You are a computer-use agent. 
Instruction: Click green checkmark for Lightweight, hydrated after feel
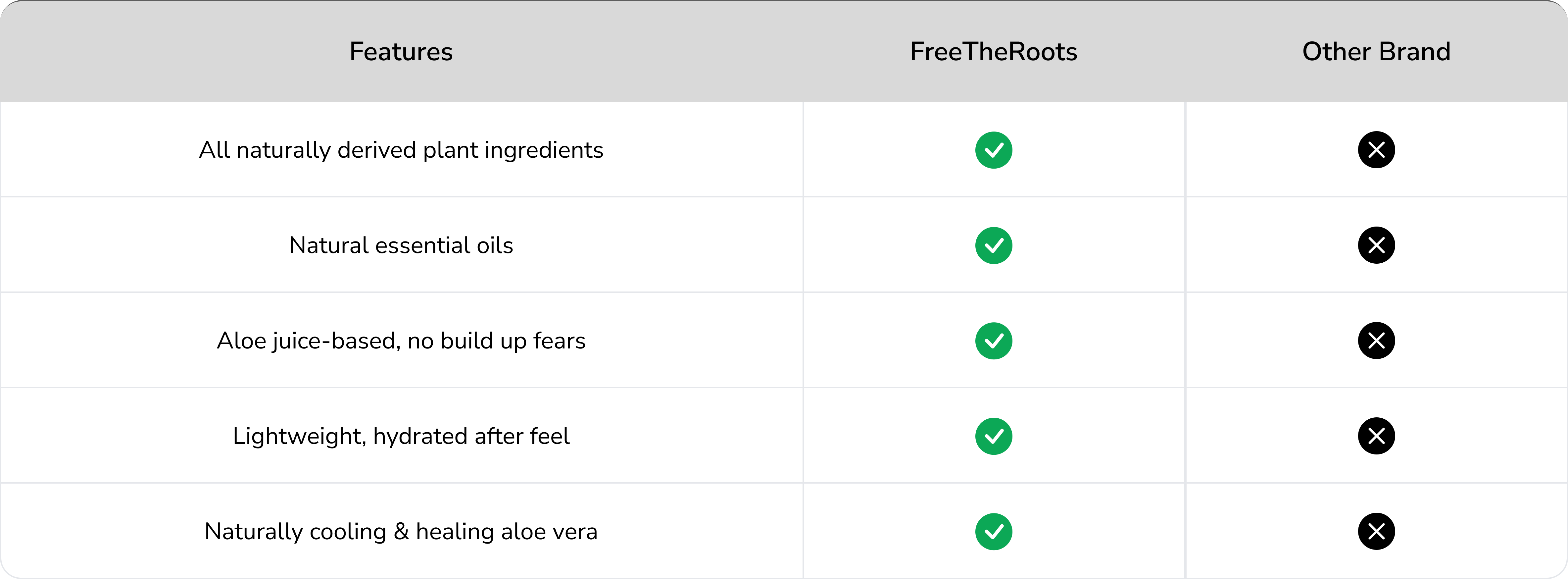pos(993,436)
